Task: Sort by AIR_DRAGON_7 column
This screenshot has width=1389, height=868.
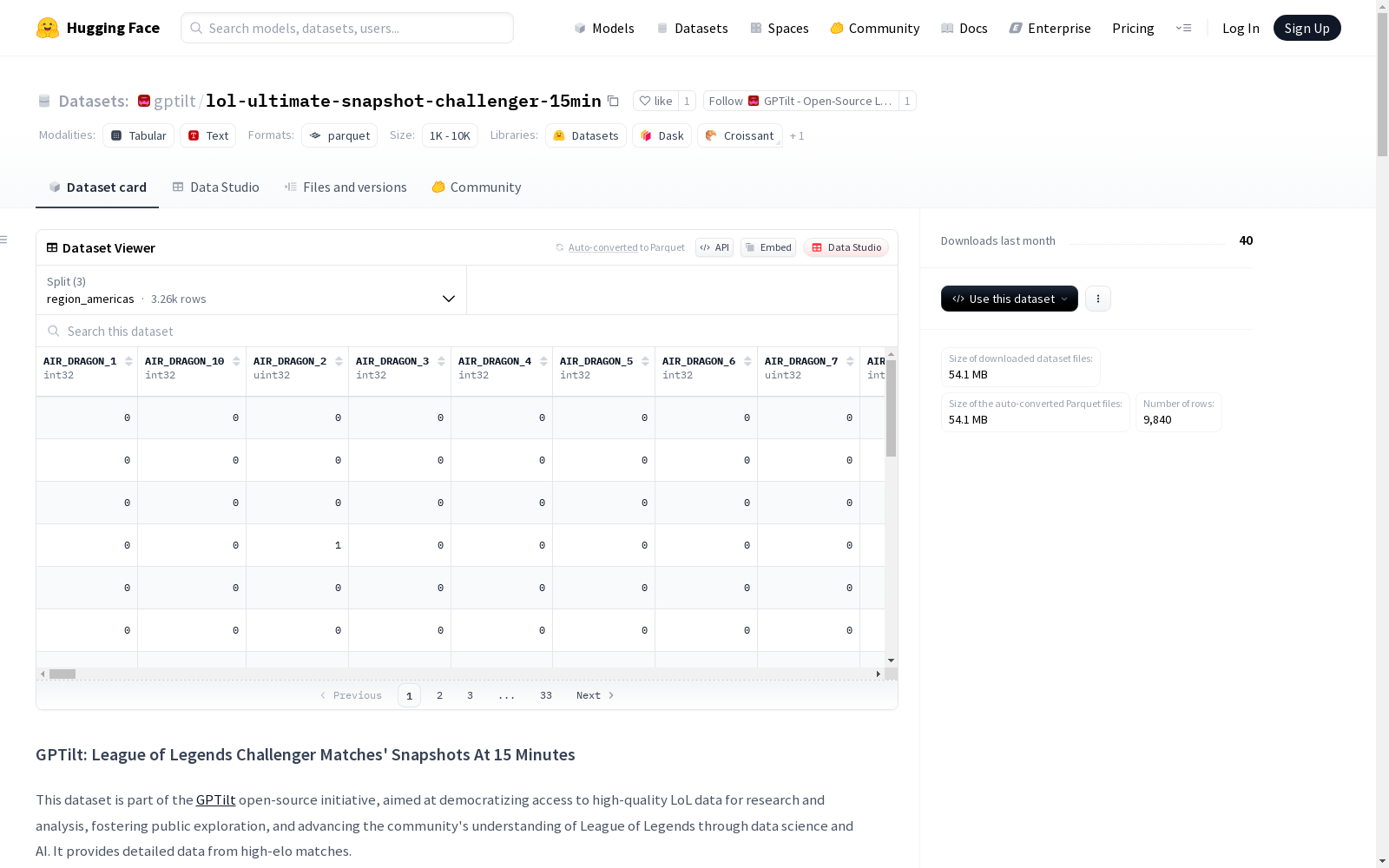Action: click(x=850, y=361)
